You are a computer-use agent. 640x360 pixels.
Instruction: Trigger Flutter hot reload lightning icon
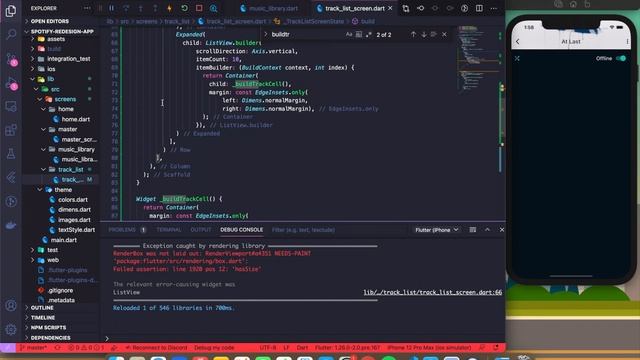pos(169,8)
